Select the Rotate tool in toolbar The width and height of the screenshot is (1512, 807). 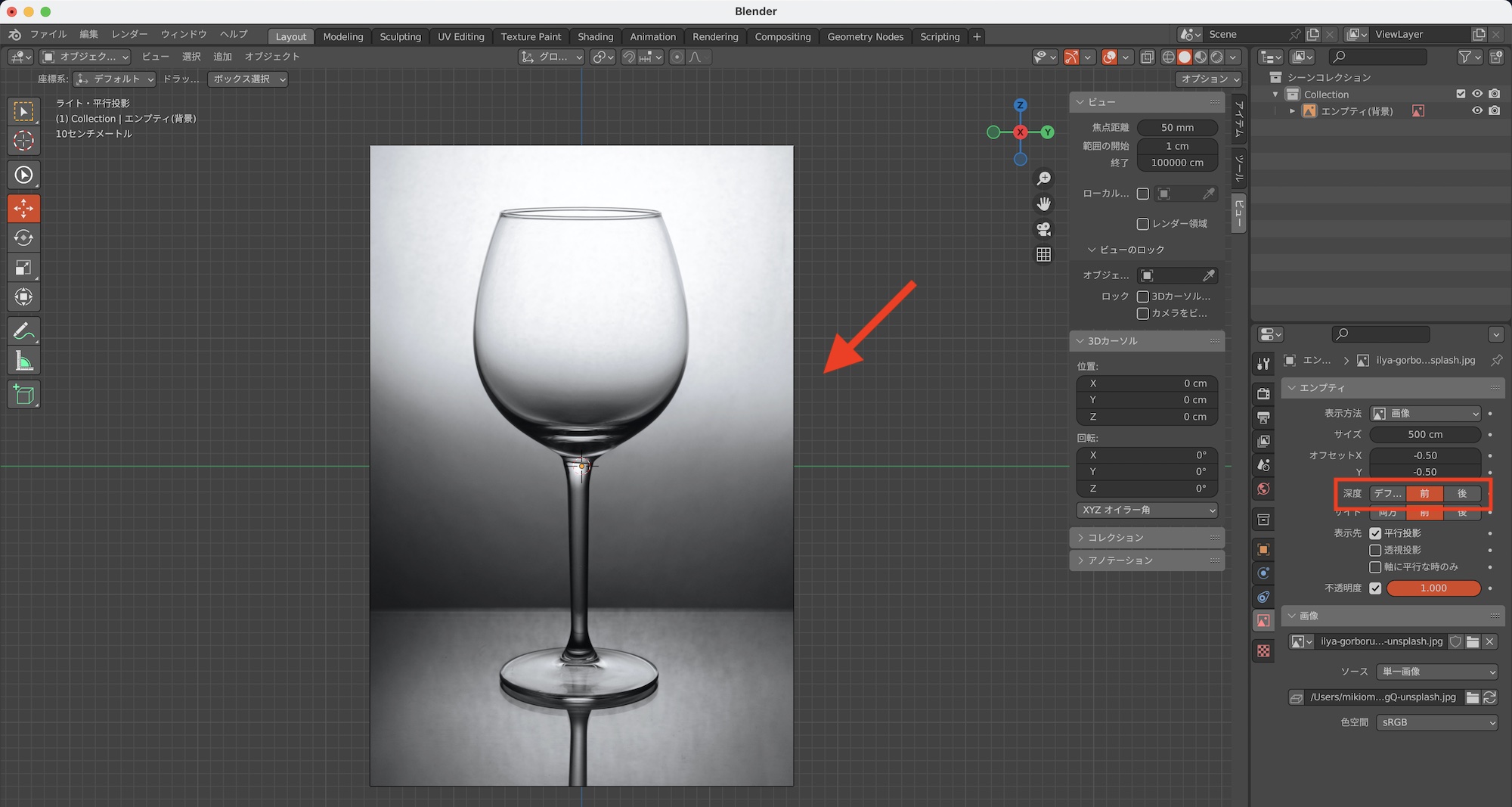click(23, 237)
